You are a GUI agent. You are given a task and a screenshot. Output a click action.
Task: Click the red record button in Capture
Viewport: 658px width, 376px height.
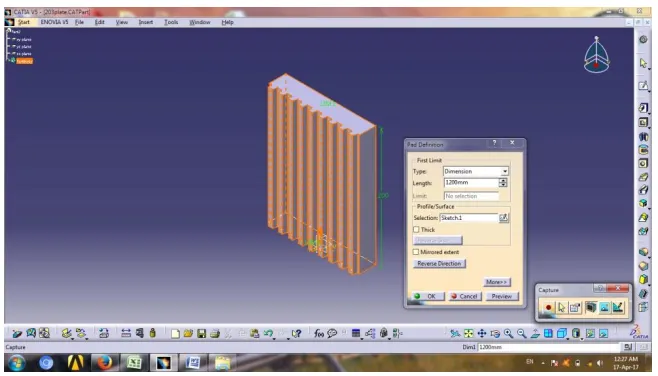point(548,308)
